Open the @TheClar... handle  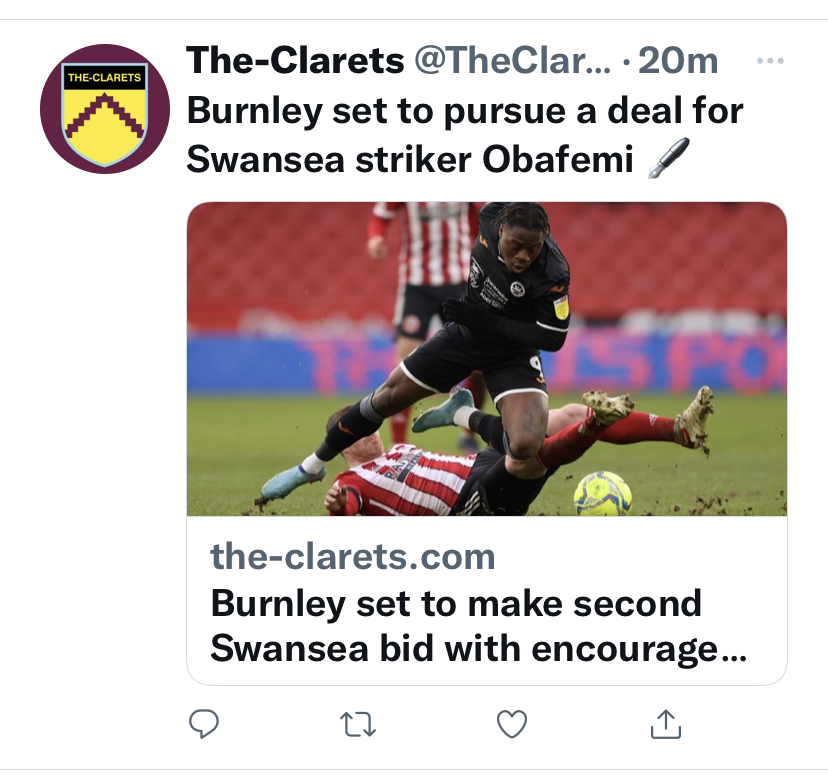point(512,62)
